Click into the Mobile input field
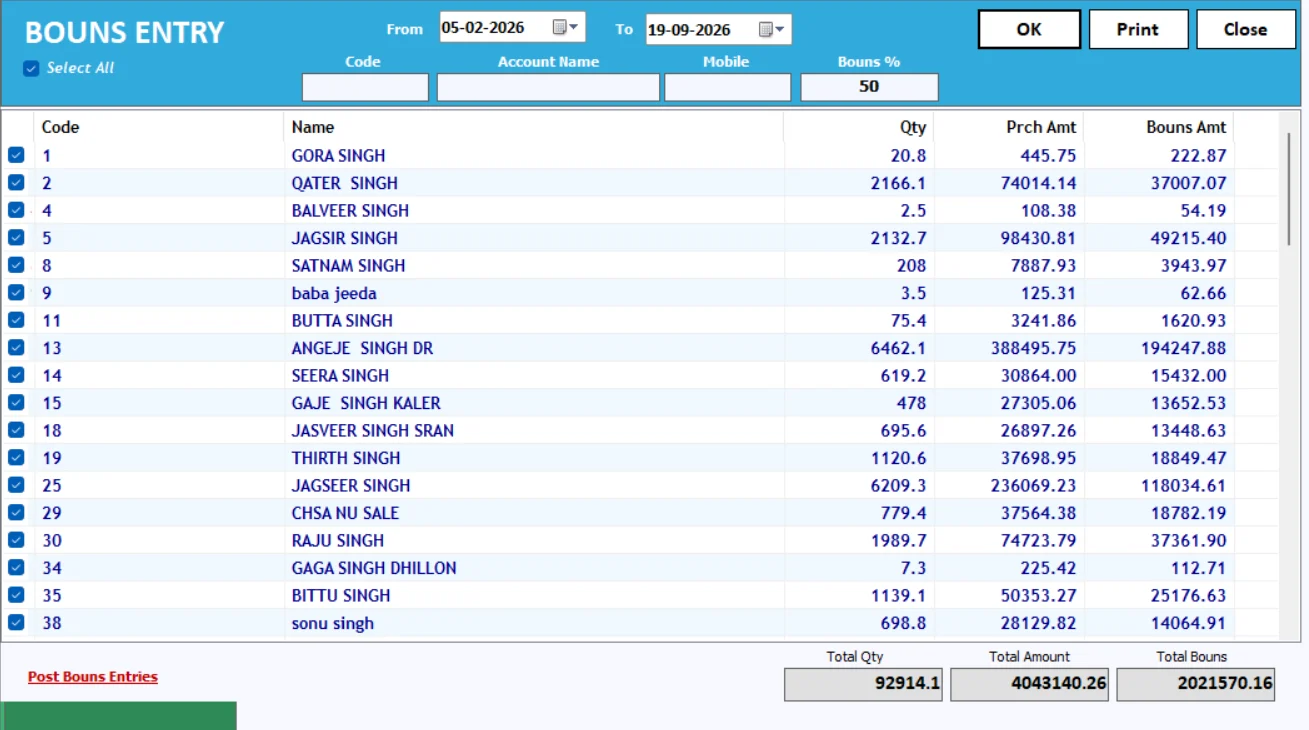The width and height of the screenshot is (1309, 730). tap(727, 88)
